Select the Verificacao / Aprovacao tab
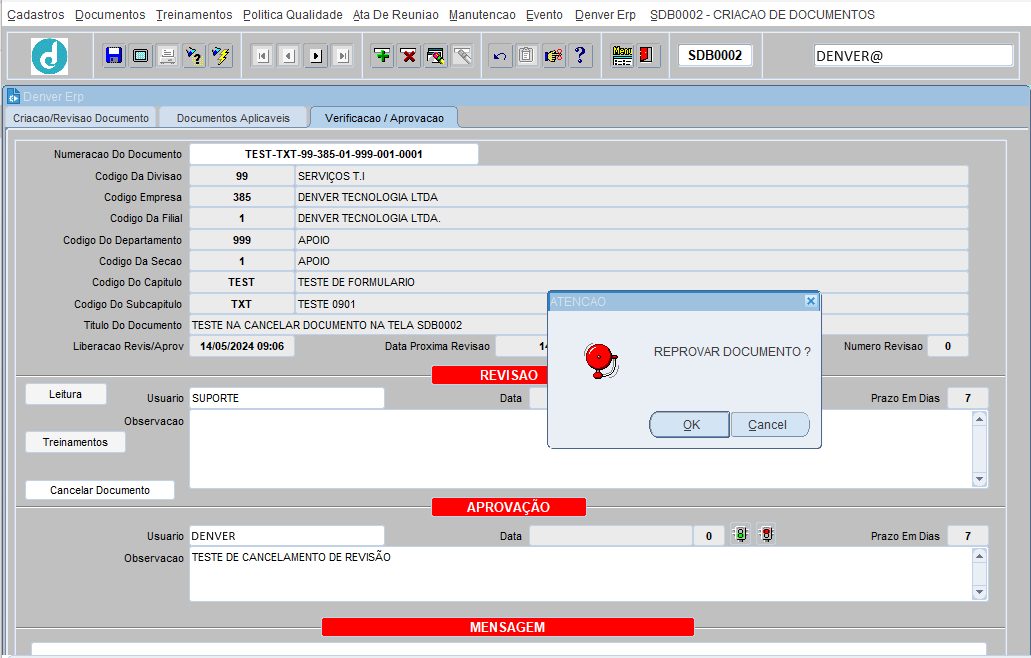The height and width of the screenshot is (658, 1031). [x=384, y=118]
